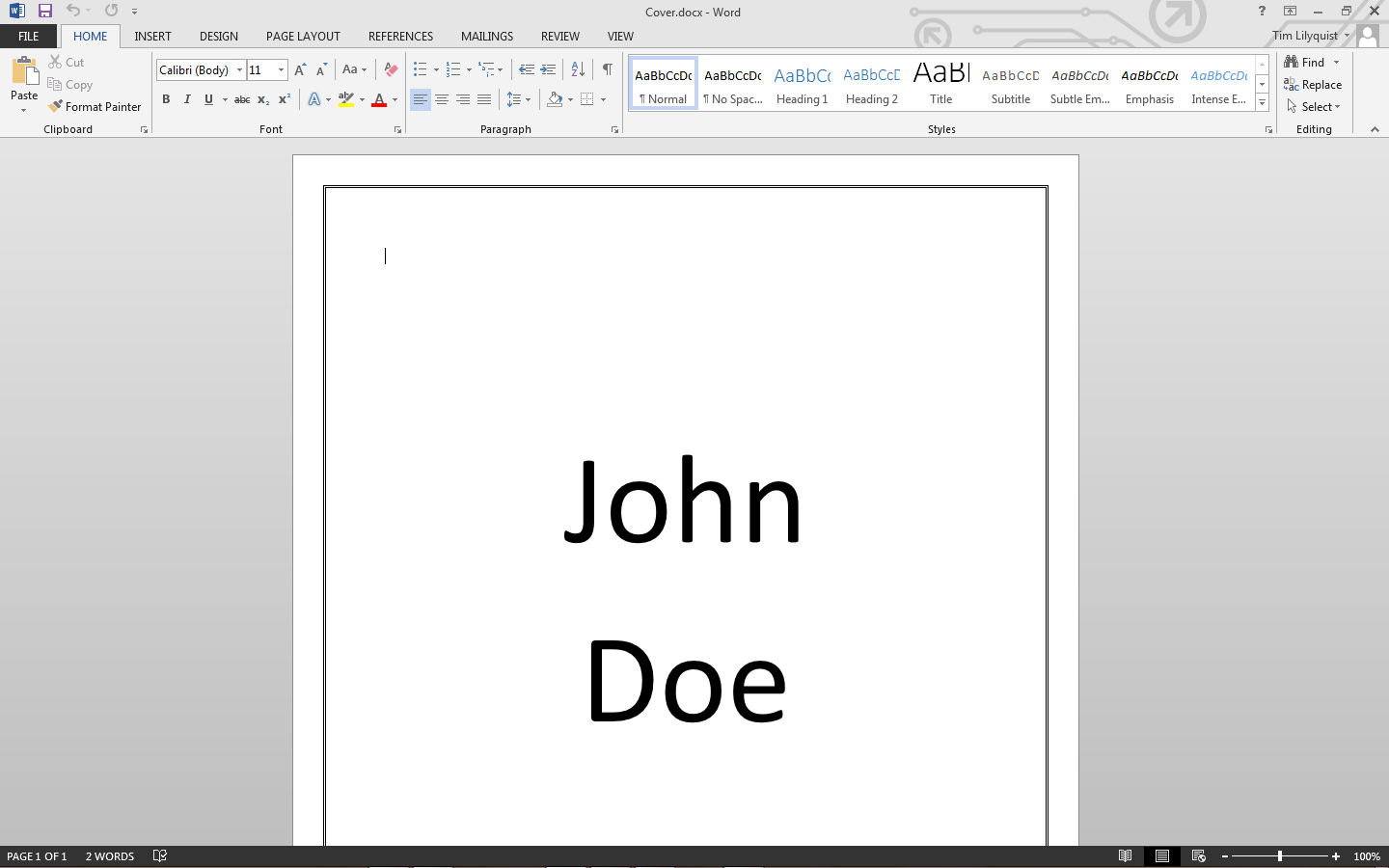Viewport: 1389px width, 868px height.
Task: Open Read Mode view in status bar
Action: click(x=1125, y=856)
